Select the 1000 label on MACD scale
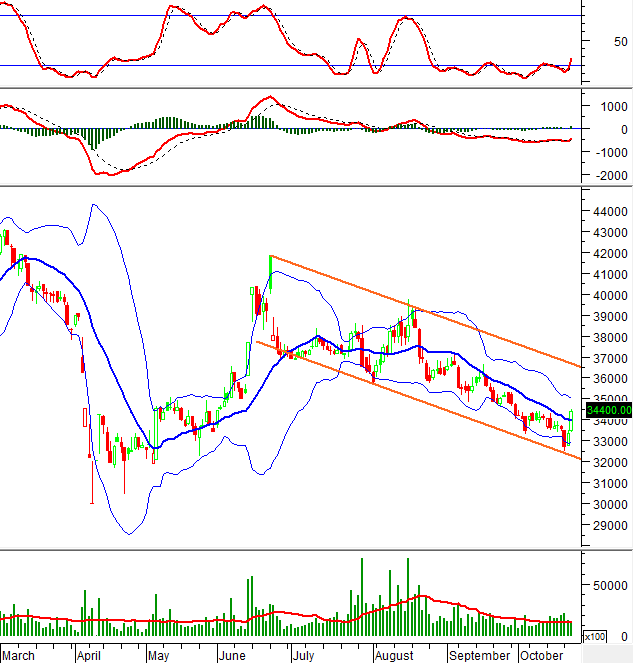 click(x=610, y=106)
